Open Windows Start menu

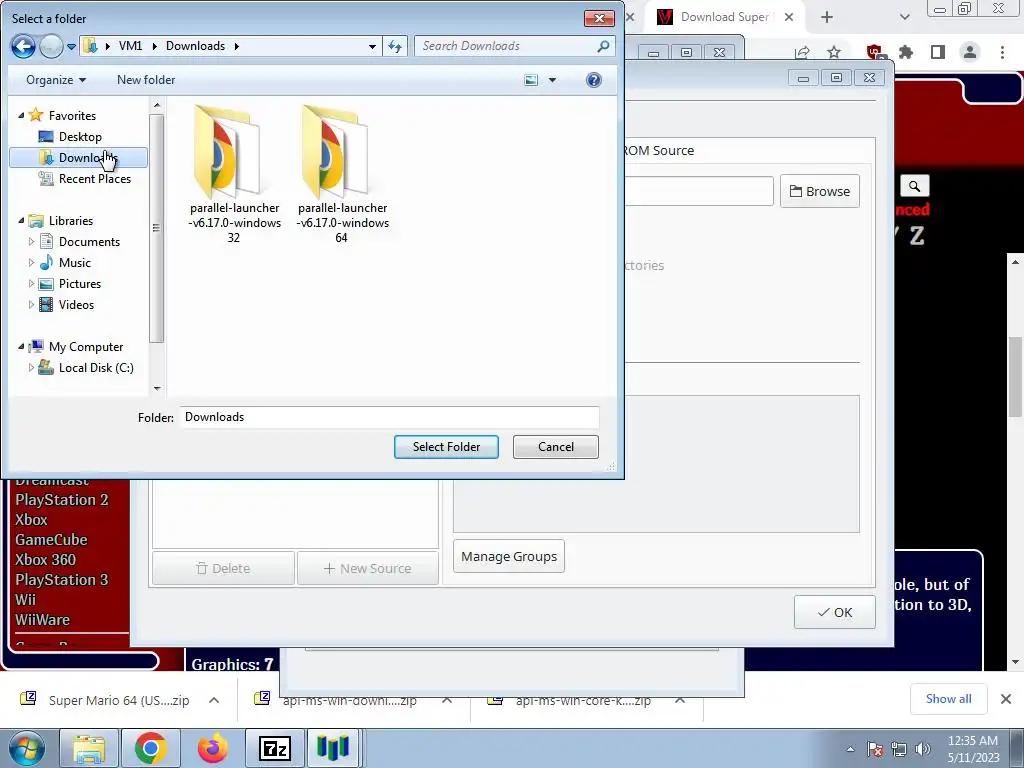[x=26, y=748]
